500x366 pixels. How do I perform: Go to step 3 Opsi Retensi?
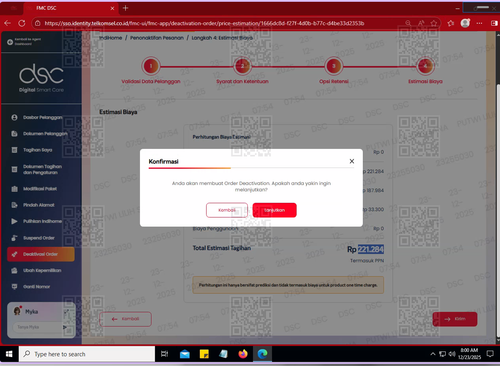[334, 66]
